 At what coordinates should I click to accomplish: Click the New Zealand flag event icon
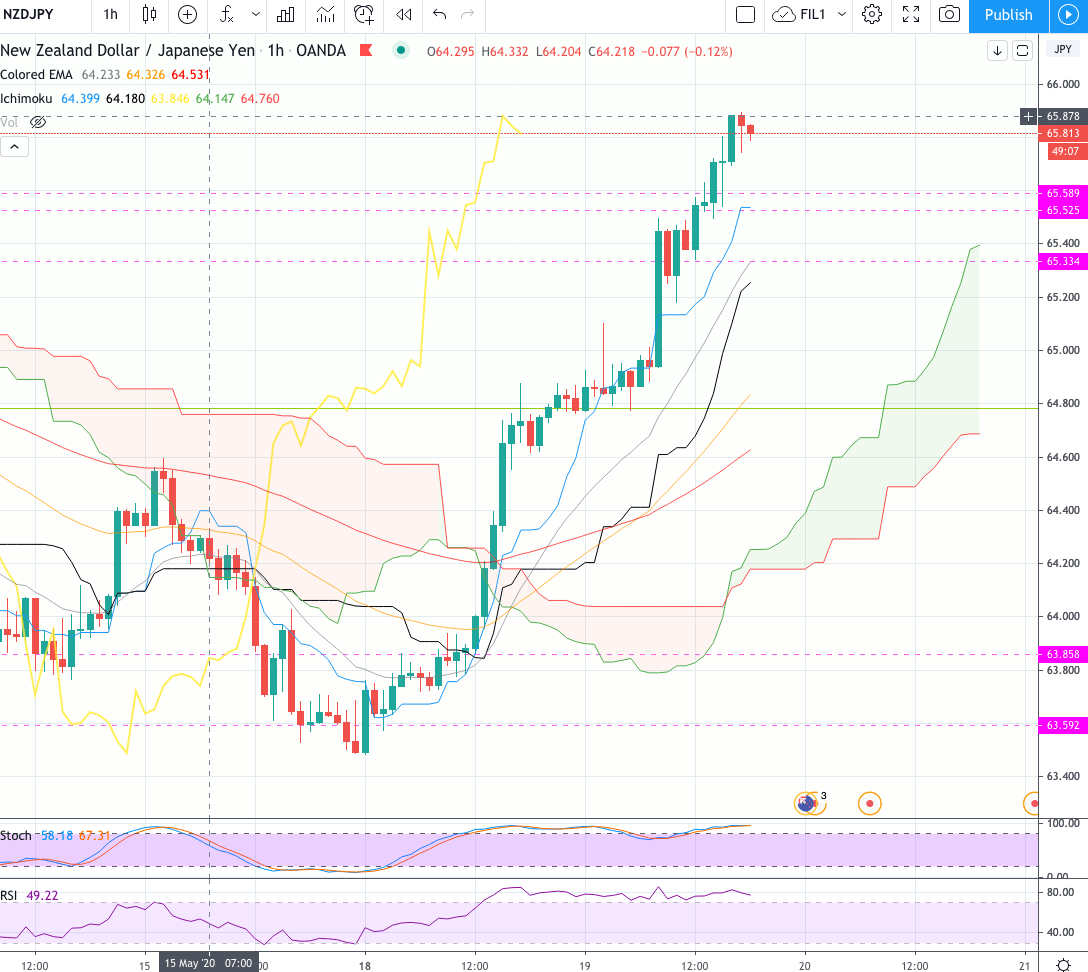pos(806,803)
